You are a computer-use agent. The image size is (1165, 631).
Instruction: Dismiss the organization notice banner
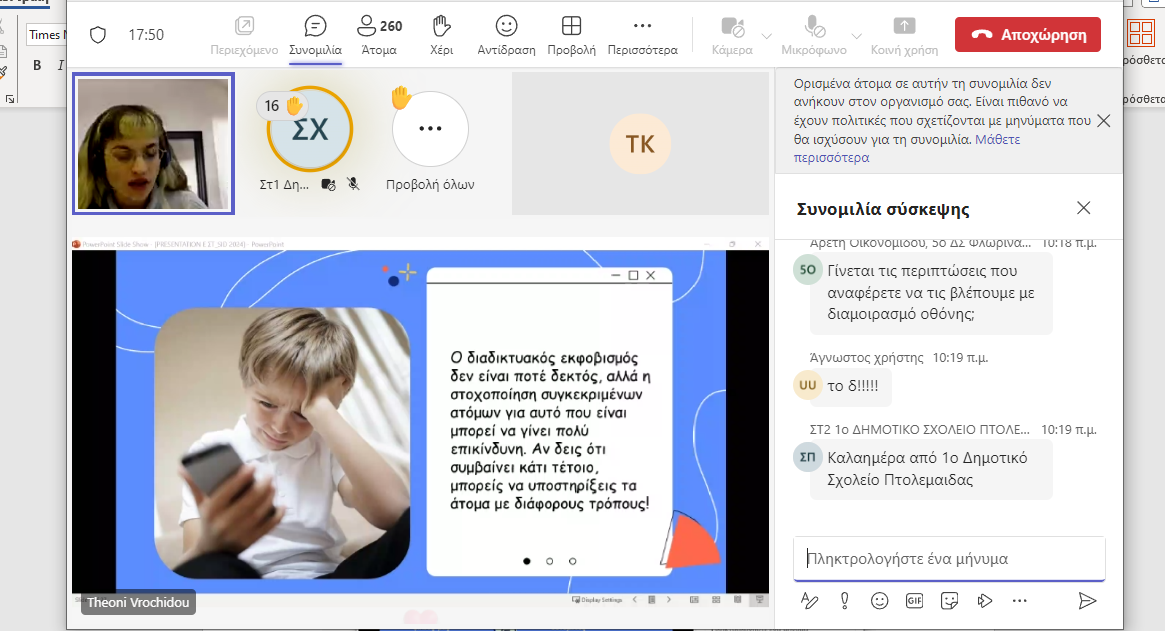click(1104, 120)
